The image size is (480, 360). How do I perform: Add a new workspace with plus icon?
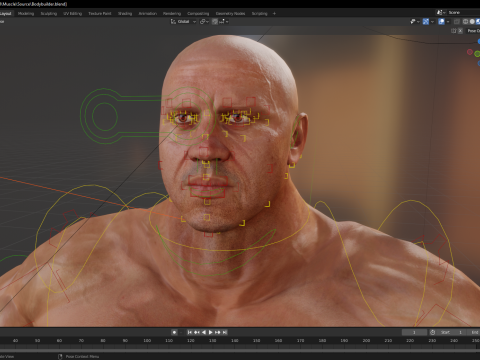(274, 13)
